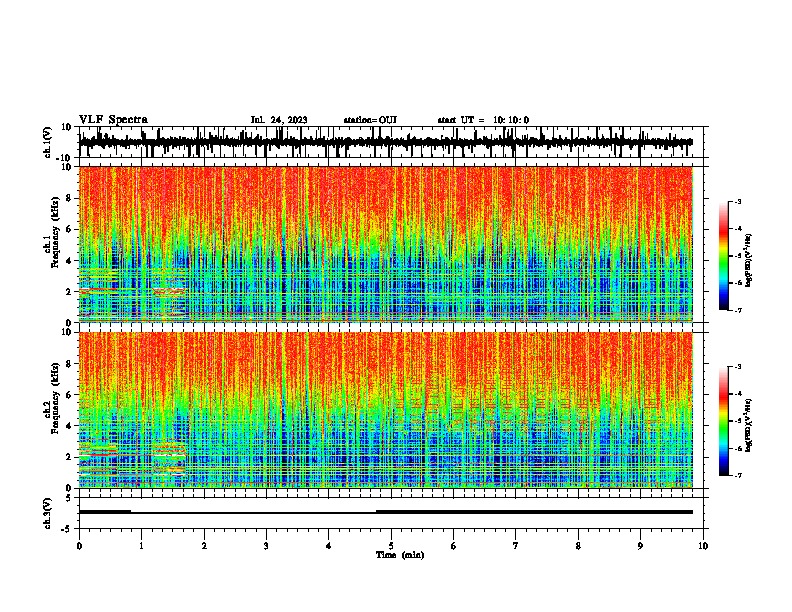Click the "VLF Spectra" title text

(x=113, y=120)
